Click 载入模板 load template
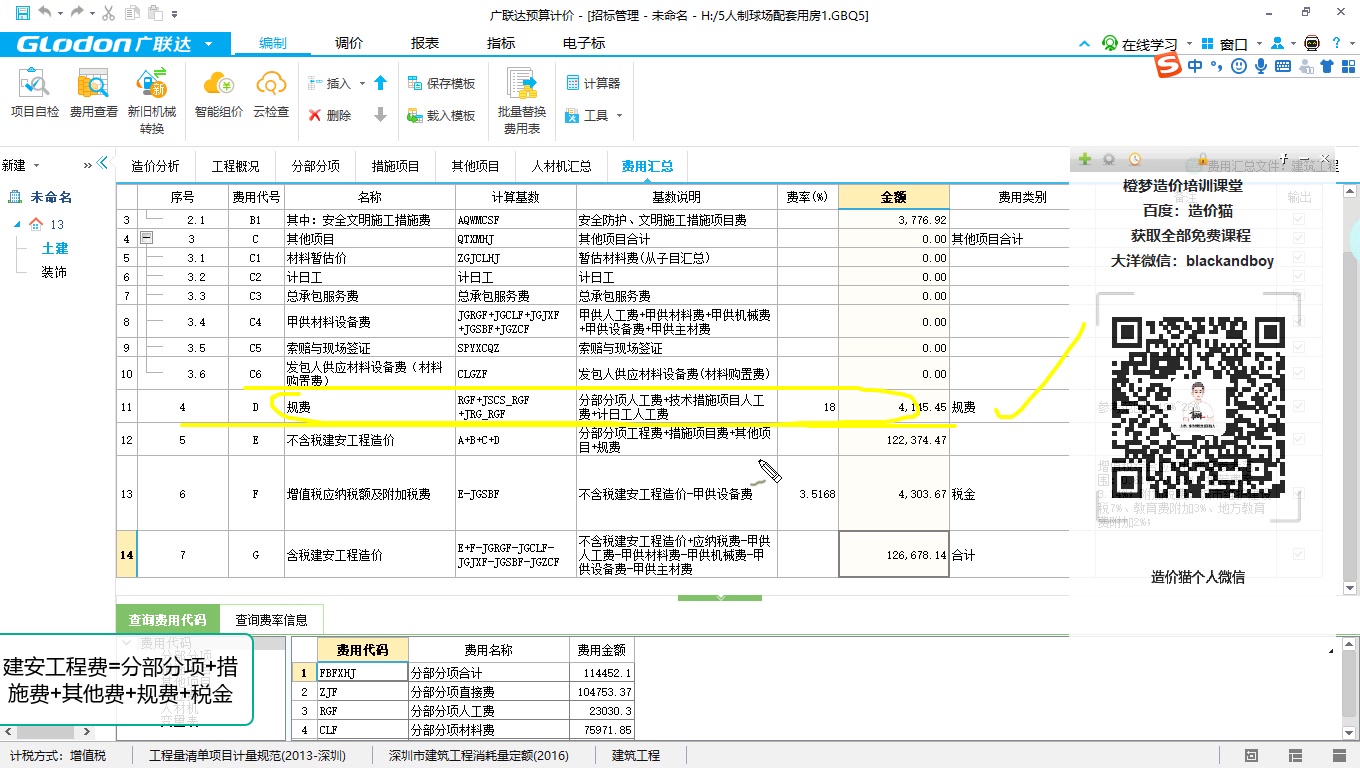Viewport: 1360px width, 768px height. point(442,115)
